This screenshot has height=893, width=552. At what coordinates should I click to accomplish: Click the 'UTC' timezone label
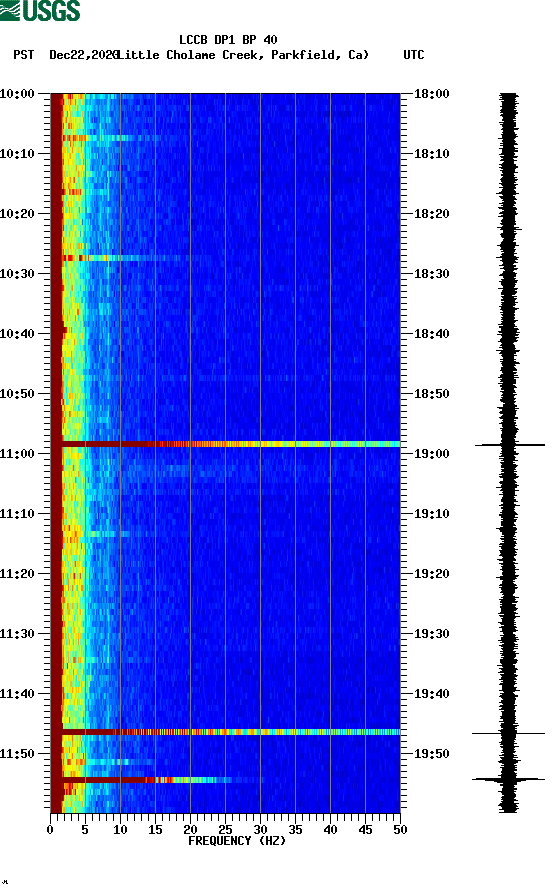414,55
